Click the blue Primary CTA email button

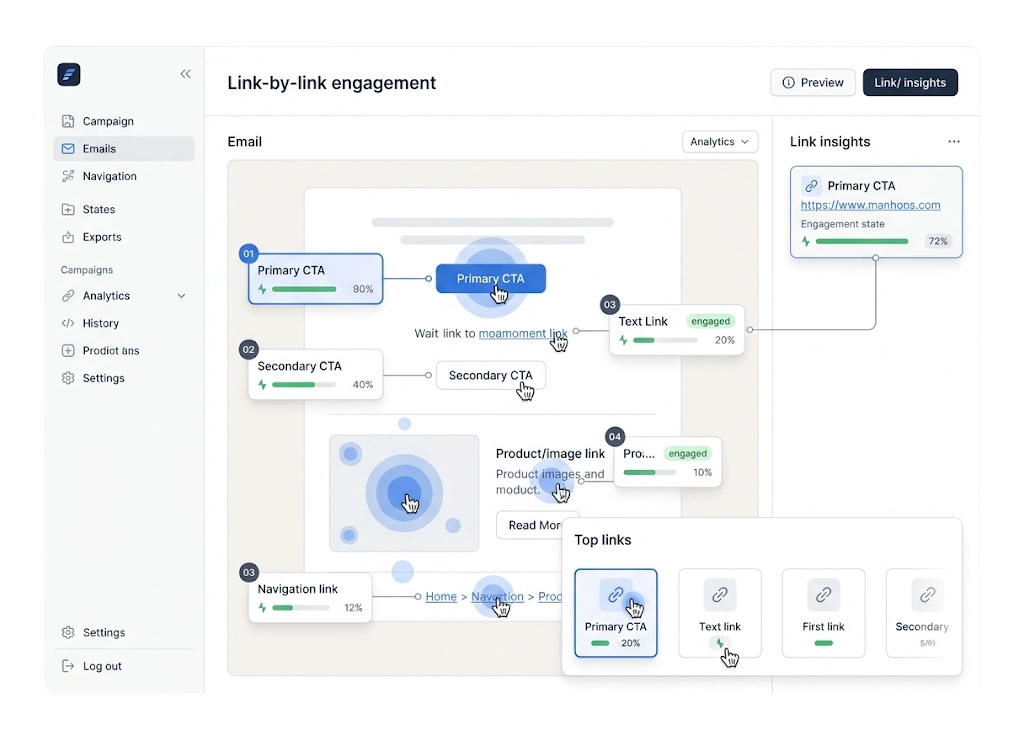pyautogui.click(x=490, y=279)
